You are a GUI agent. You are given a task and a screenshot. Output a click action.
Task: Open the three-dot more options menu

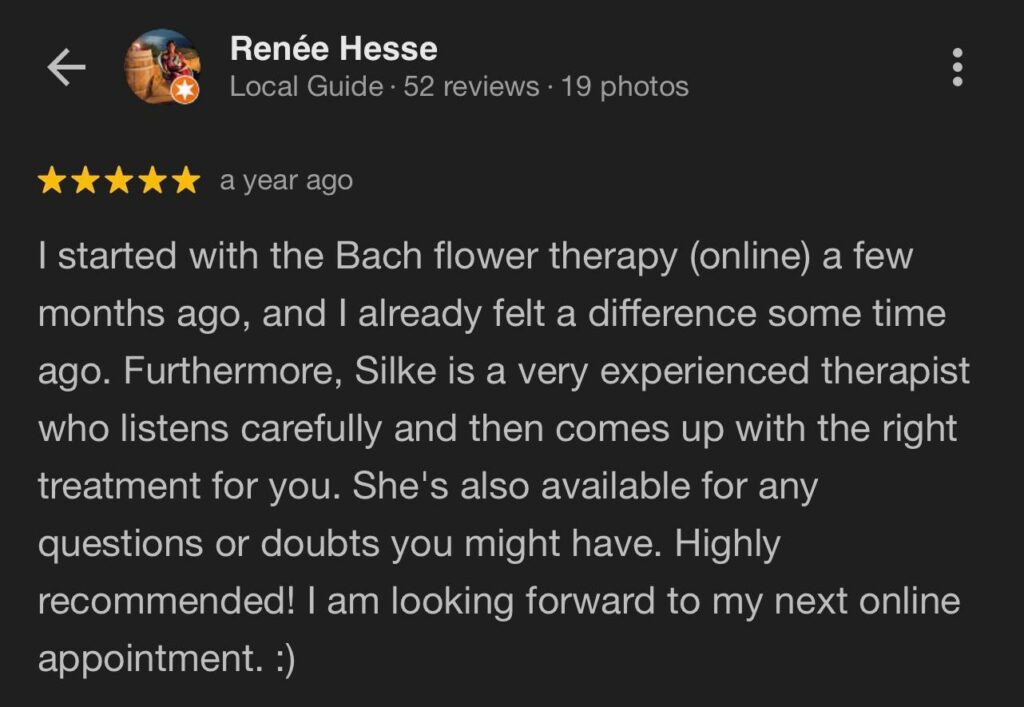tap(957, 67)
